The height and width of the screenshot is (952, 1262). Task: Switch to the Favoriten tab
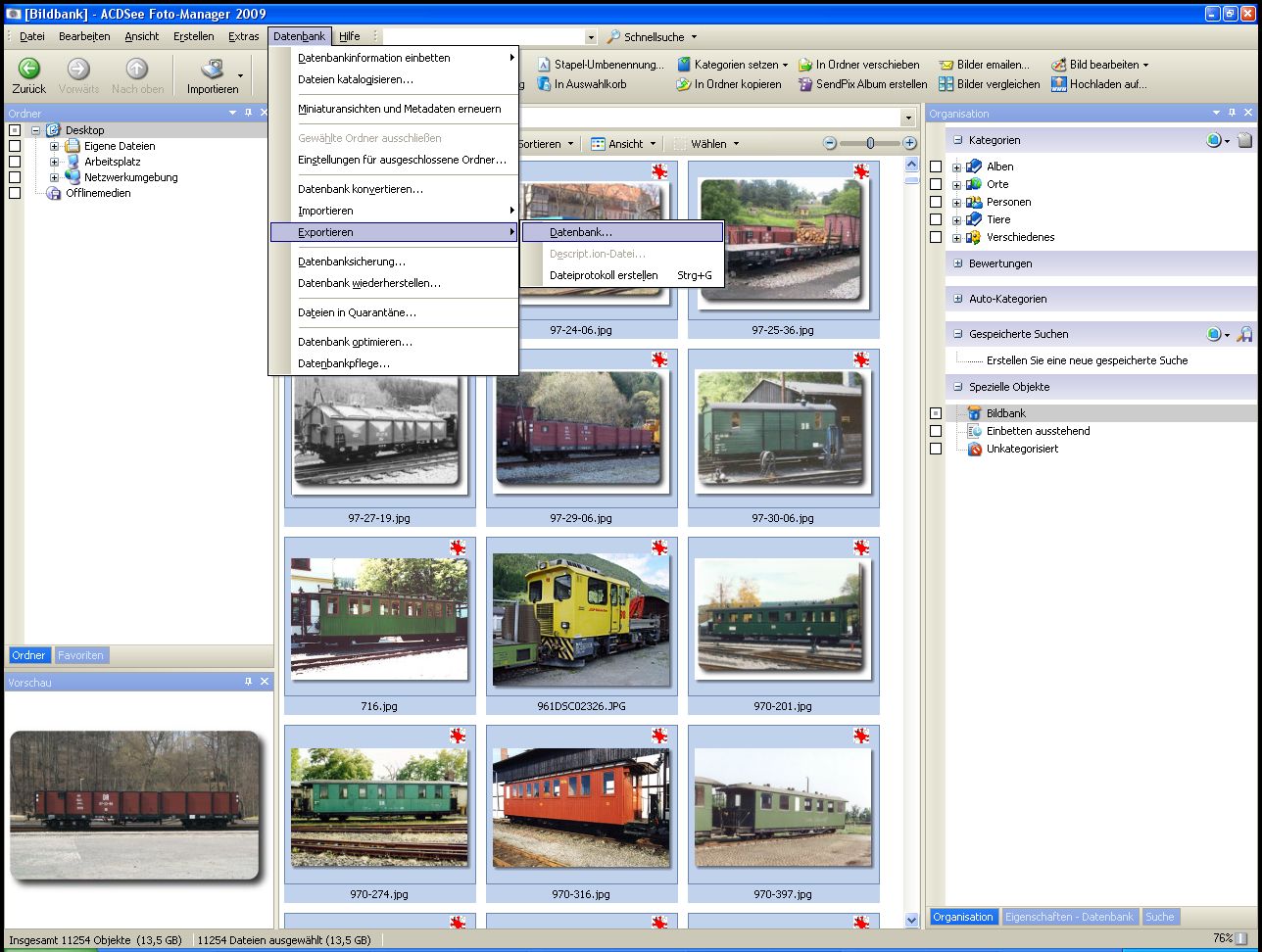coord(80,655)
